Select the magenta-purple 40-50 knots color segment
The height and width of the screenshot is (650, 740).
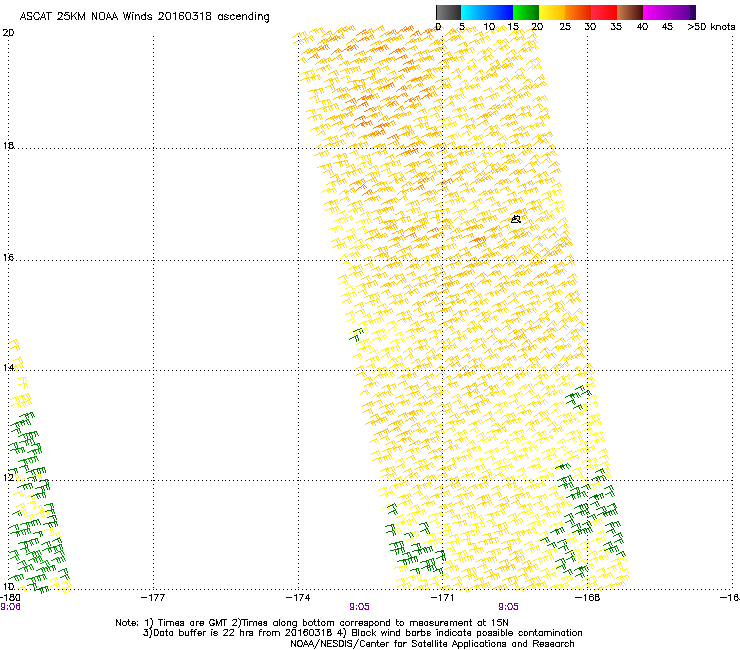point(669,12)
